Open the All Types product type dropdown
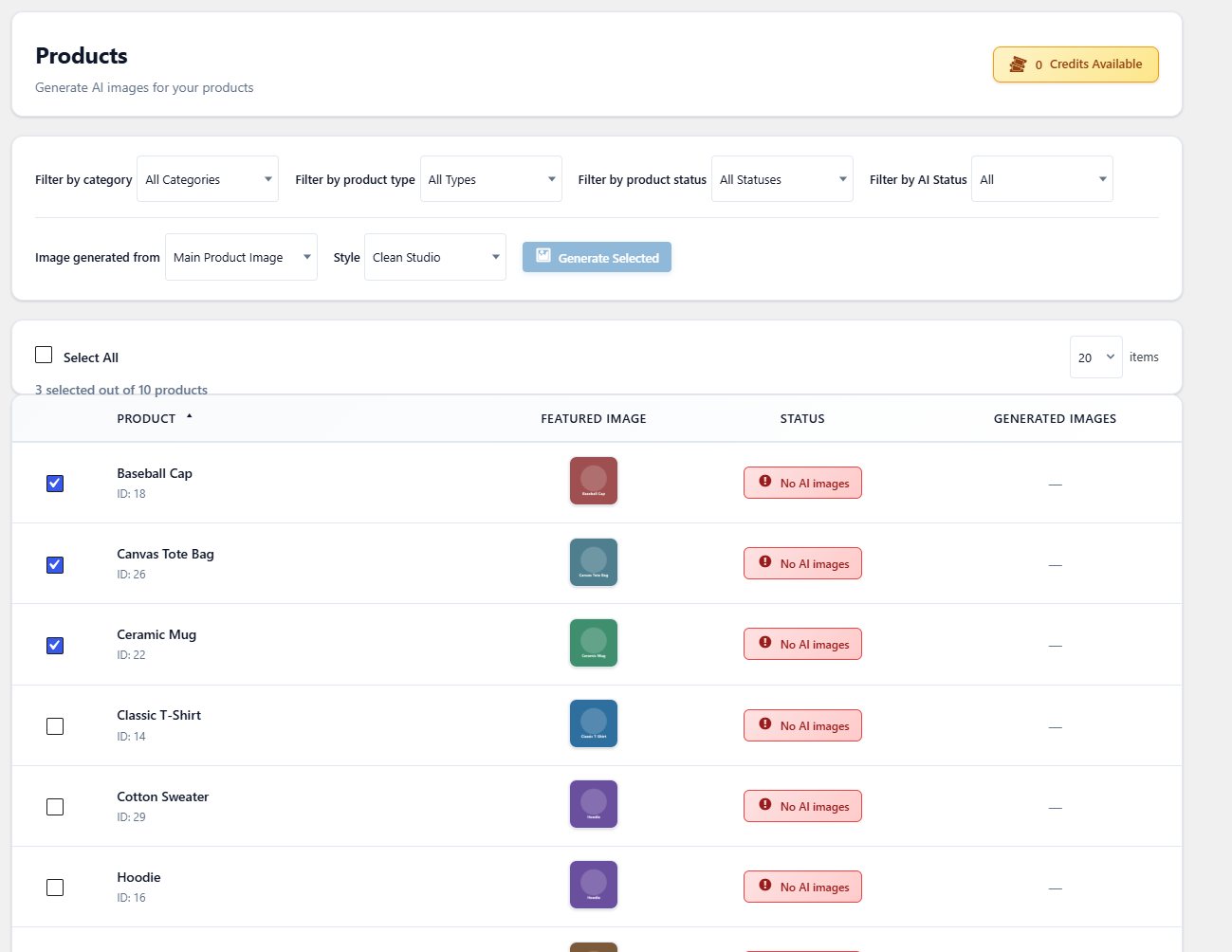Viewport: 1232px width, 952px height. pos(491,179)
